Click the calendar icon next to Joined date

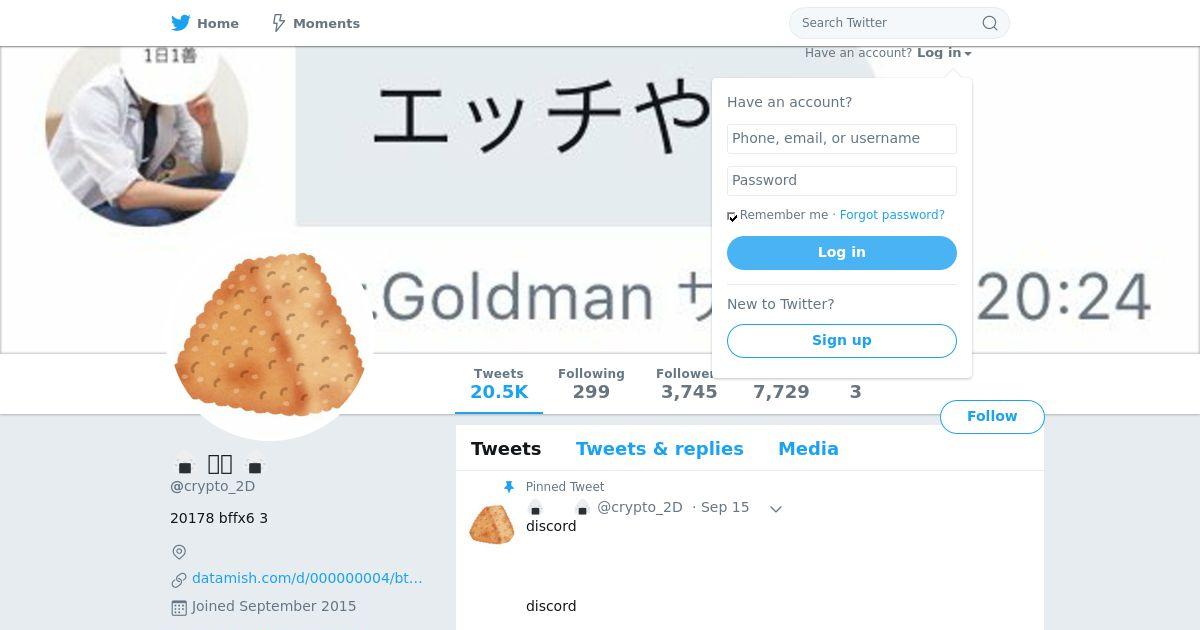click(x=179, y=607)
